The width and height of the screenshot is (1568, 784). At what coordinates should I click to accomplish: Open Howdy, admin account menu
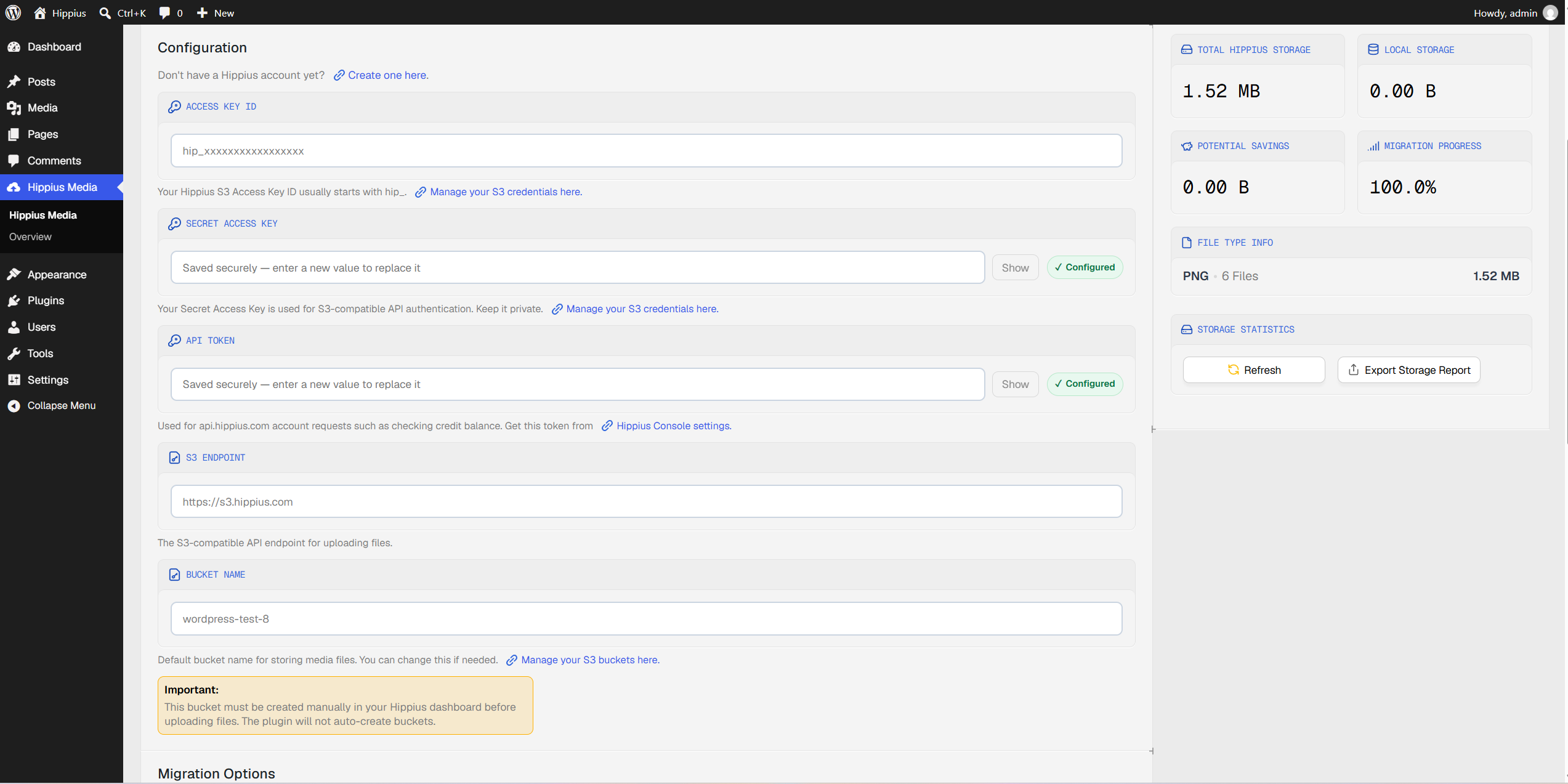coord(1515,13)
